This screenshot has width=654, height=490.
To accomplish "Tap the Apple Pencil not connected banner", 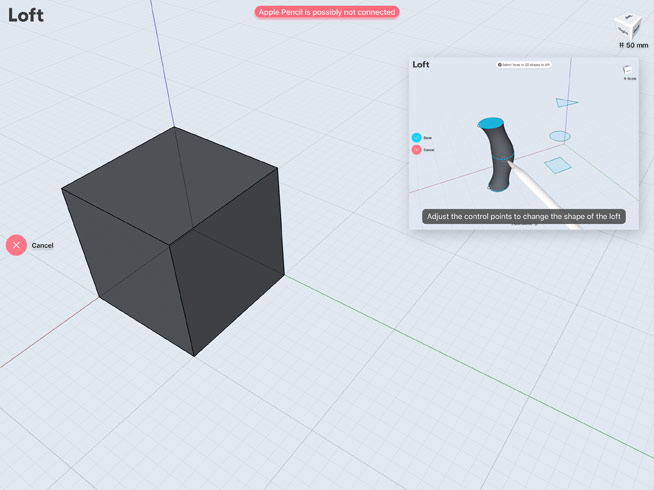I will pos(327,12).
